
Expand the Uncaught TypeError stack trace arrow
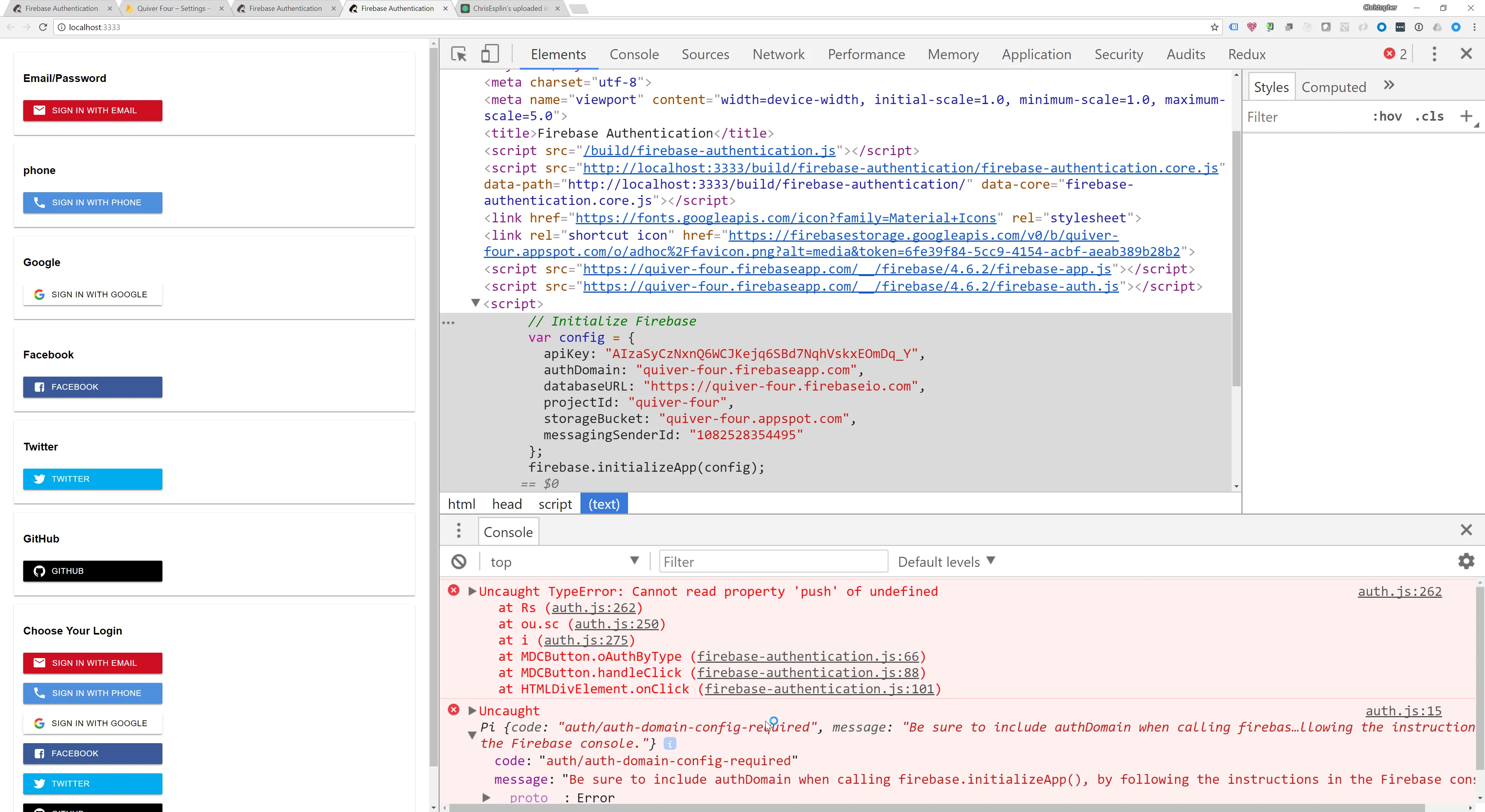[x=472, y=591]
